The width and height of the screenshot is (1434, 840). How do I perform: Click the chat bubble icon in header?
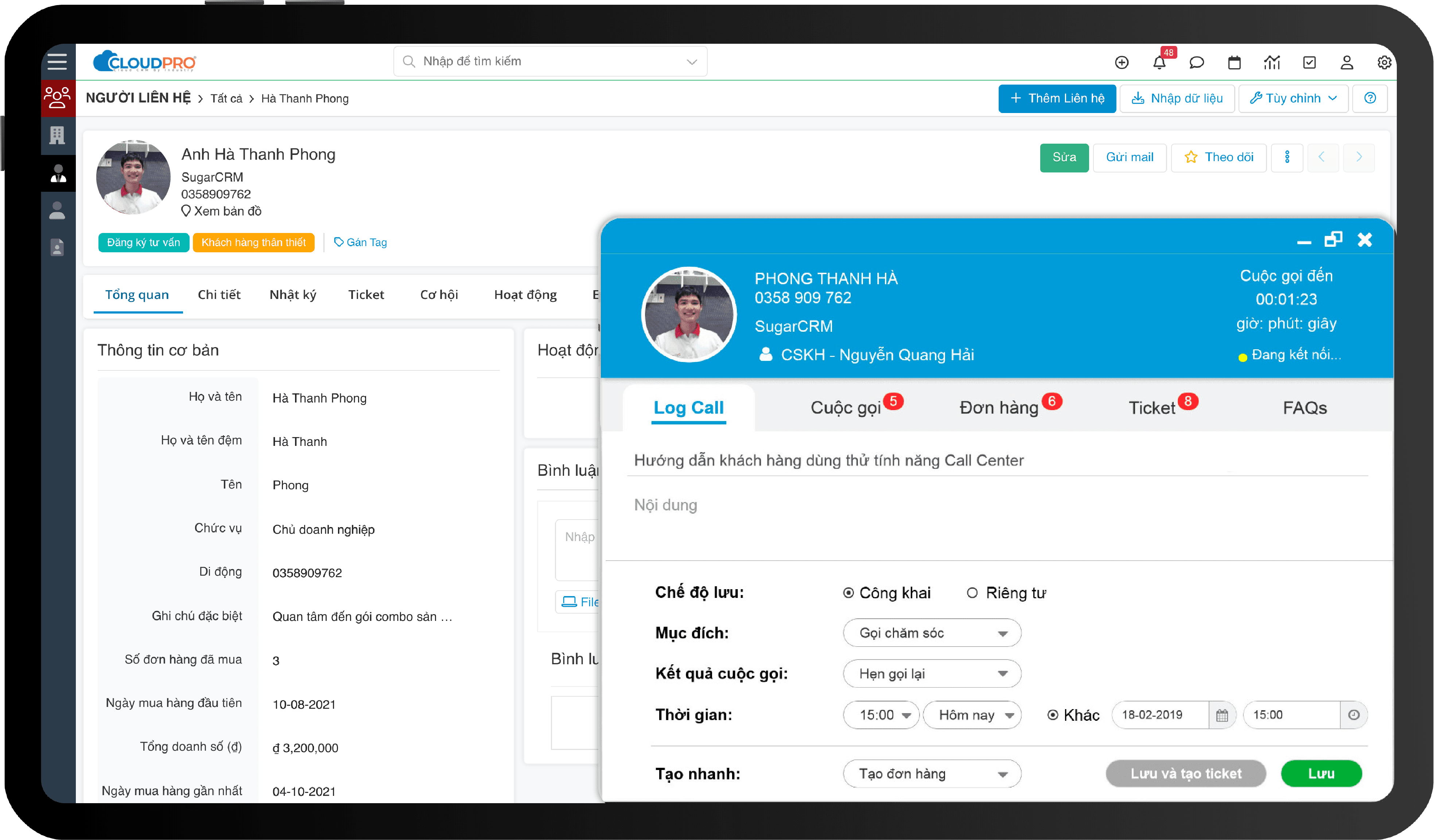(x=1197, y=62)
